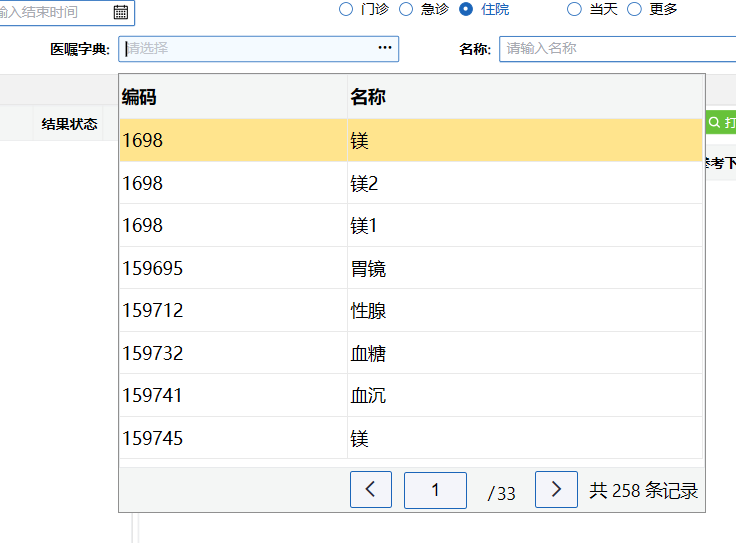Open the 医嘱字典 ellipsis lookup
The image size is (736, 543).
pyautogui.click(x=385, y=48)
